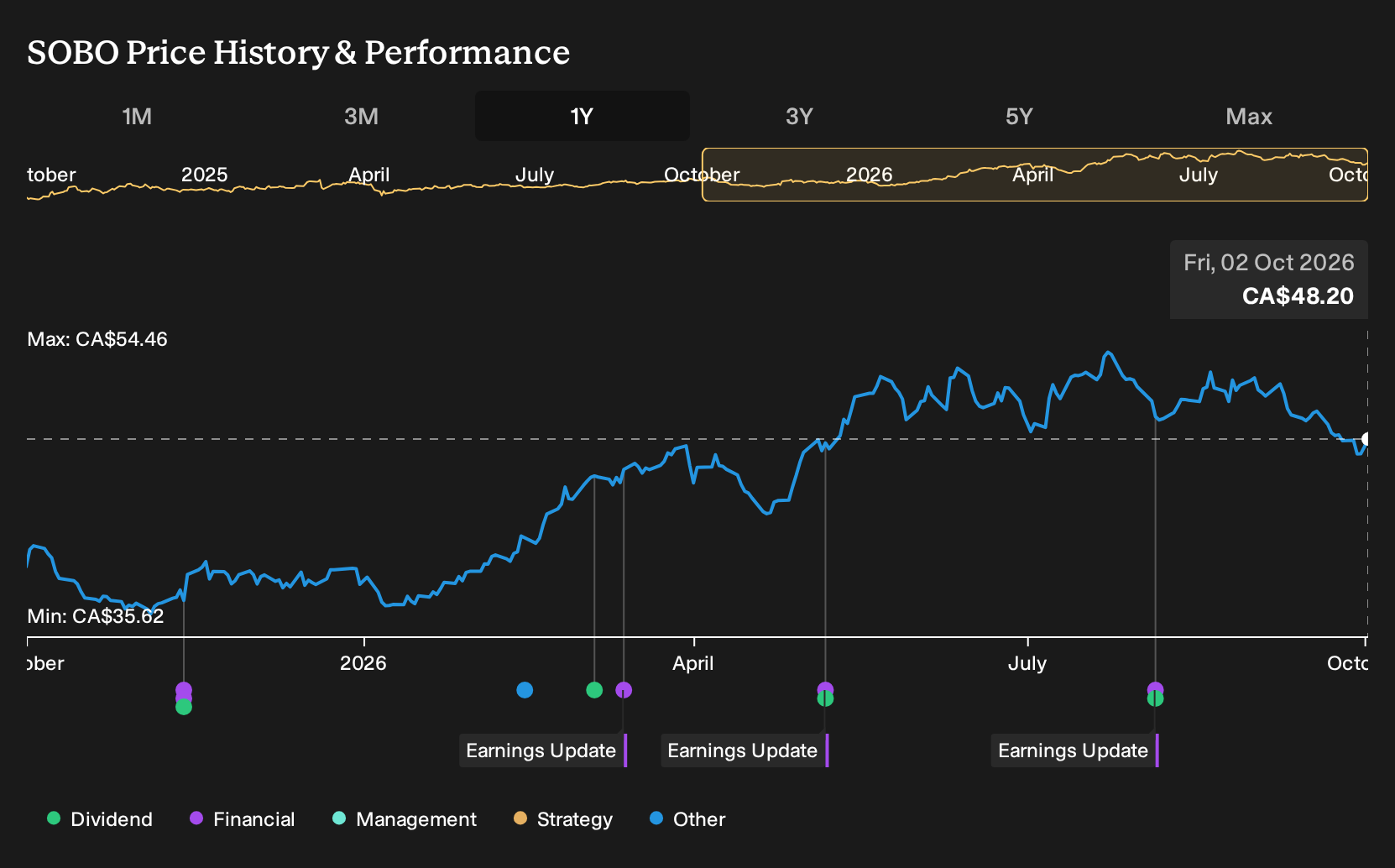Toggle Financial events legend item
The width and height of the screenshot is (1395, 868).
(242, 819)
